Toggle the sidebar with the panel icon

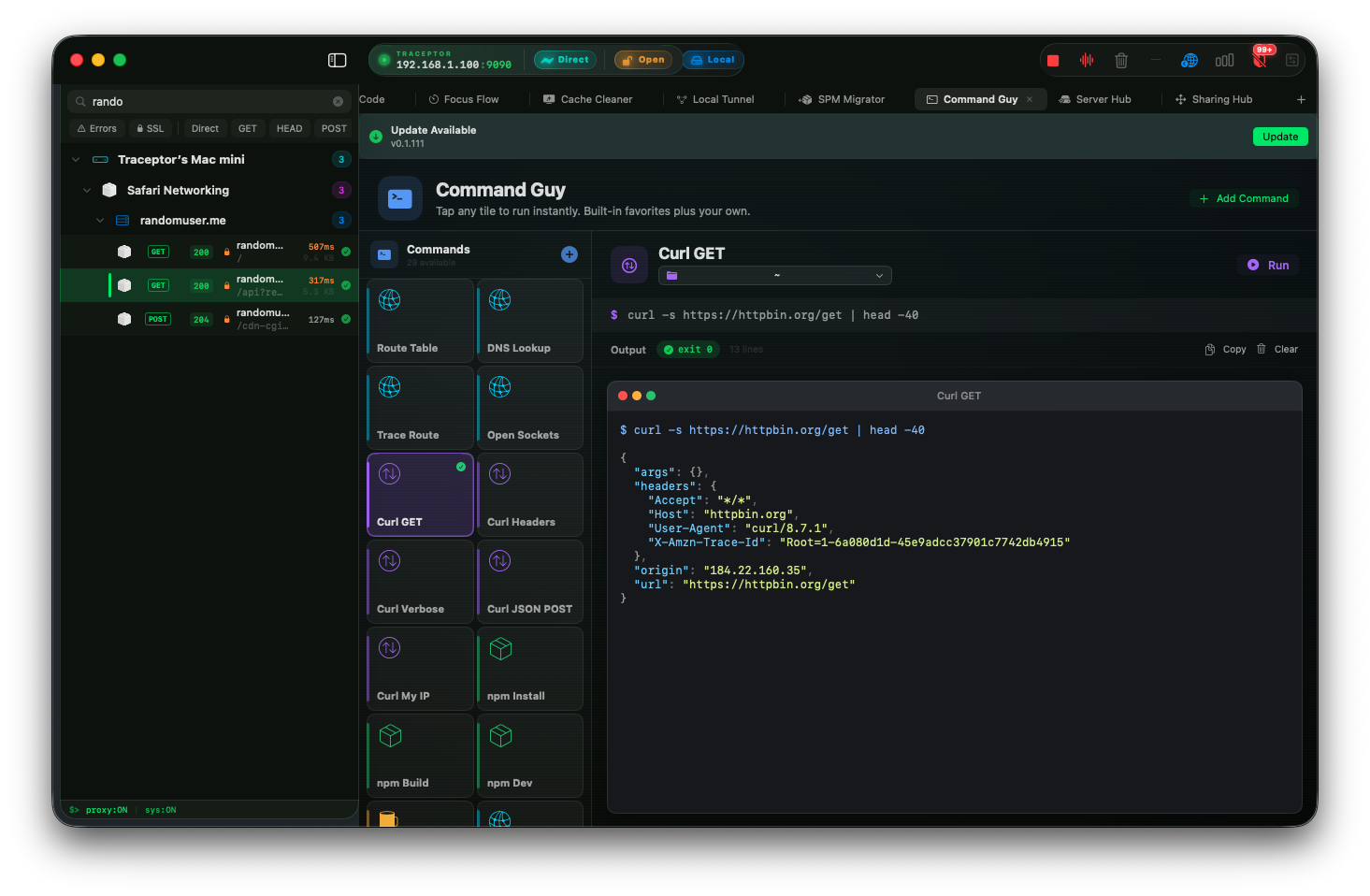(338, 61)
